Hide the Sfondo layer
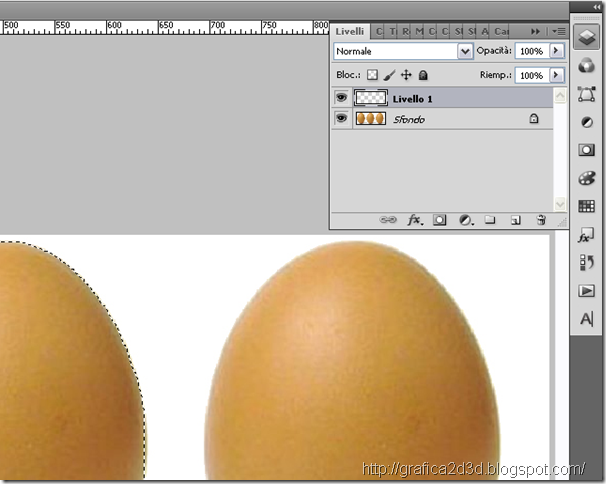The image size is (606, 484). (x=341, y=118)
